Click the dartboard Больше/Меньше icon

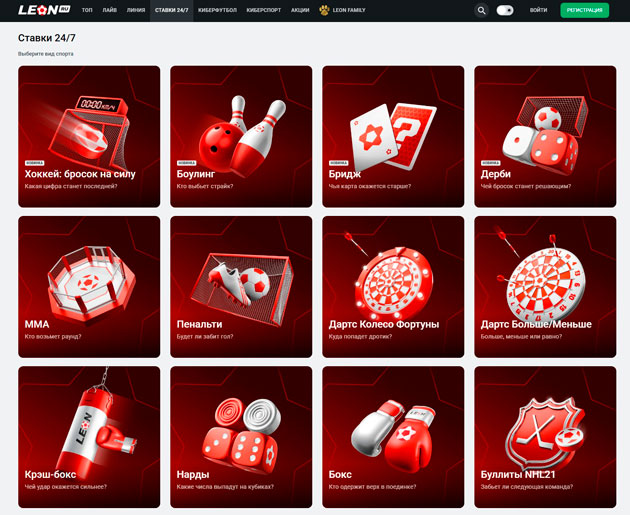(x=542, y=277)
